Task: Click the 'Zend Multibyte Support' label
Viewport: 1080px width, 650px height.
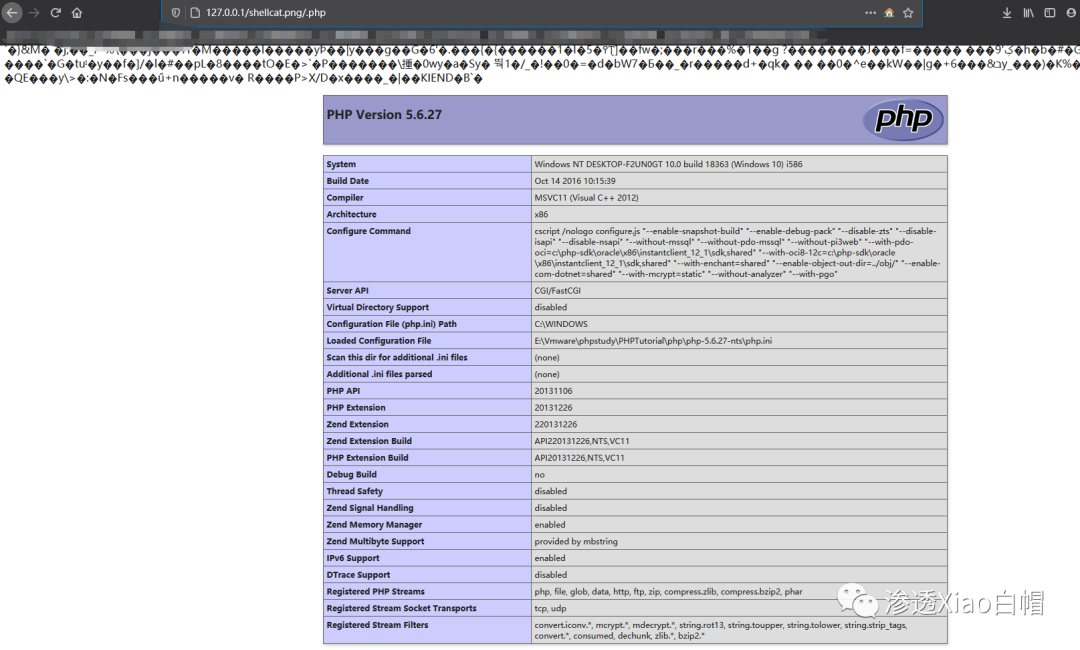Action: tap(375, 541)
